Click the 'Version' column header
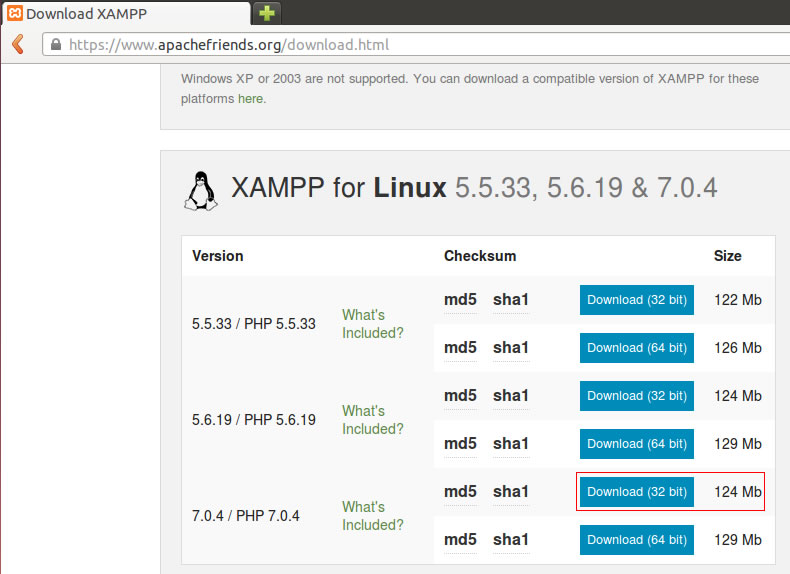 [218, 256]
